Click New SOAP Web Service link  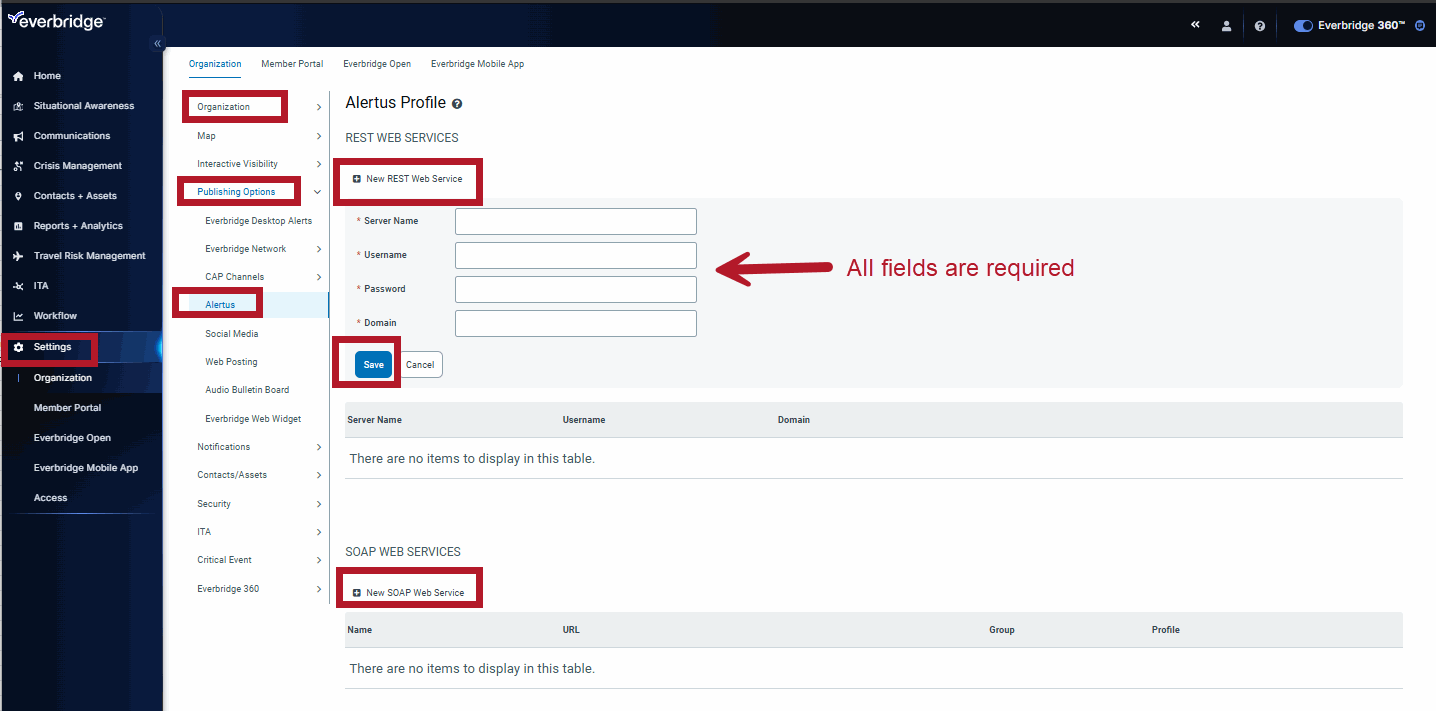pyautogui.click(x=415, y=593)
